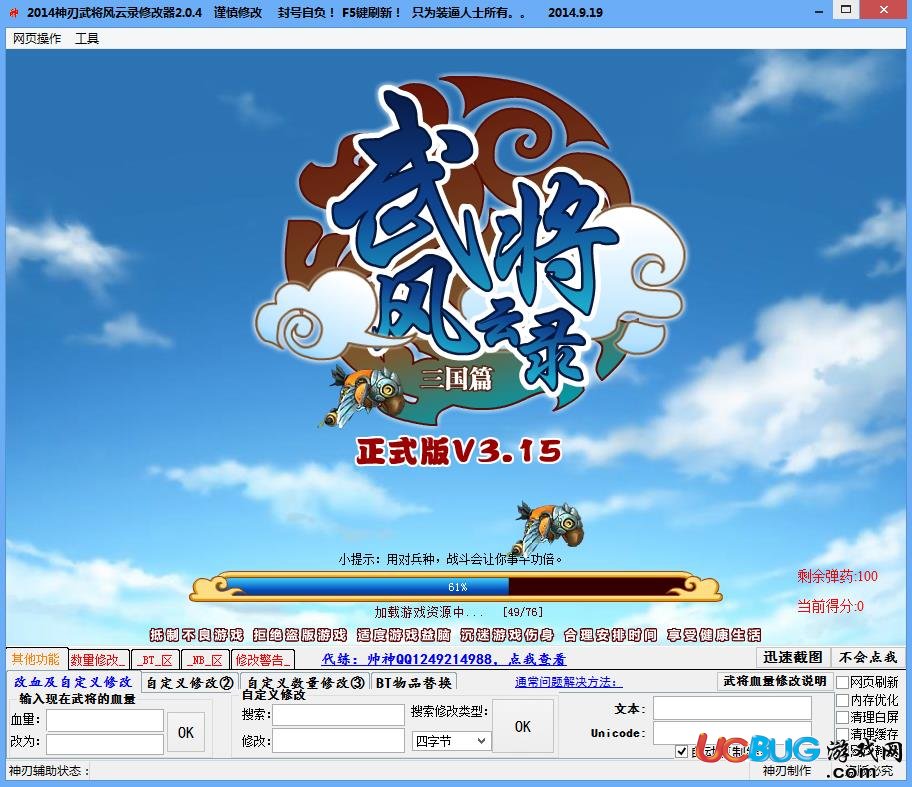Click the 加载游戏资源中 status text
This screenshot has height=787, width=912.
(429, 612)
